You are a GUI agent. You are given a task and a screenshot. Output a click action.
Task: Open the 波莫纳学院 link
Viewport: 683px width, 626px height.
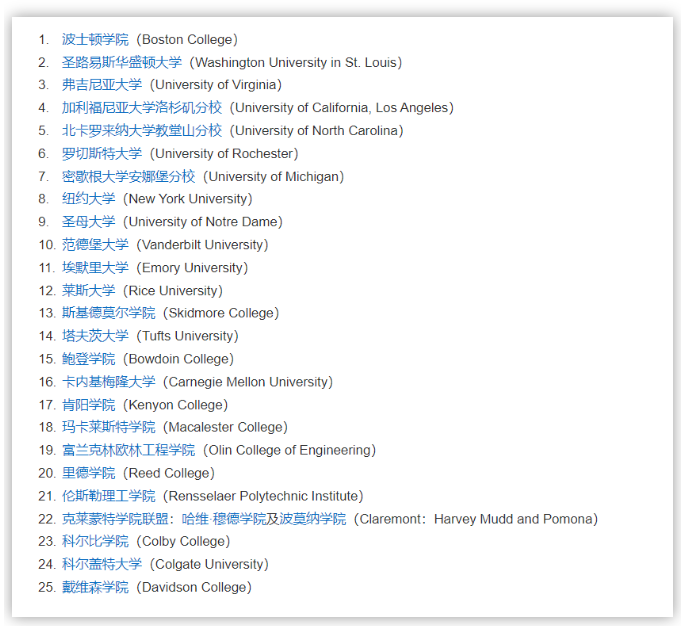point(313,519)
